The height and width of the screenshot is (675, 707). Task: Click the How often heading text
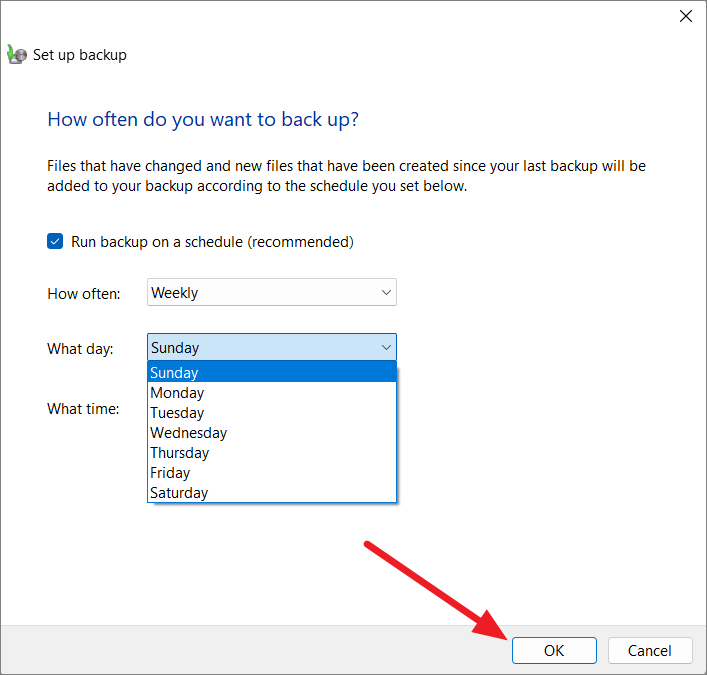pyautogui.click(x=203, y=120)
